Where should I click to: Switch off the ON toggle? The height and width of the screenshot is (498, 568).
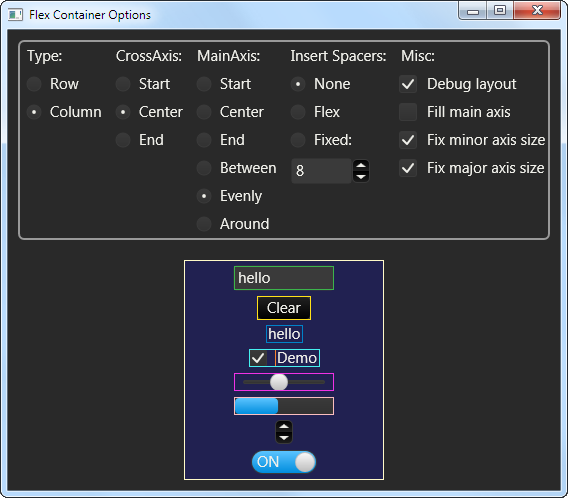(x=284, y=462)
